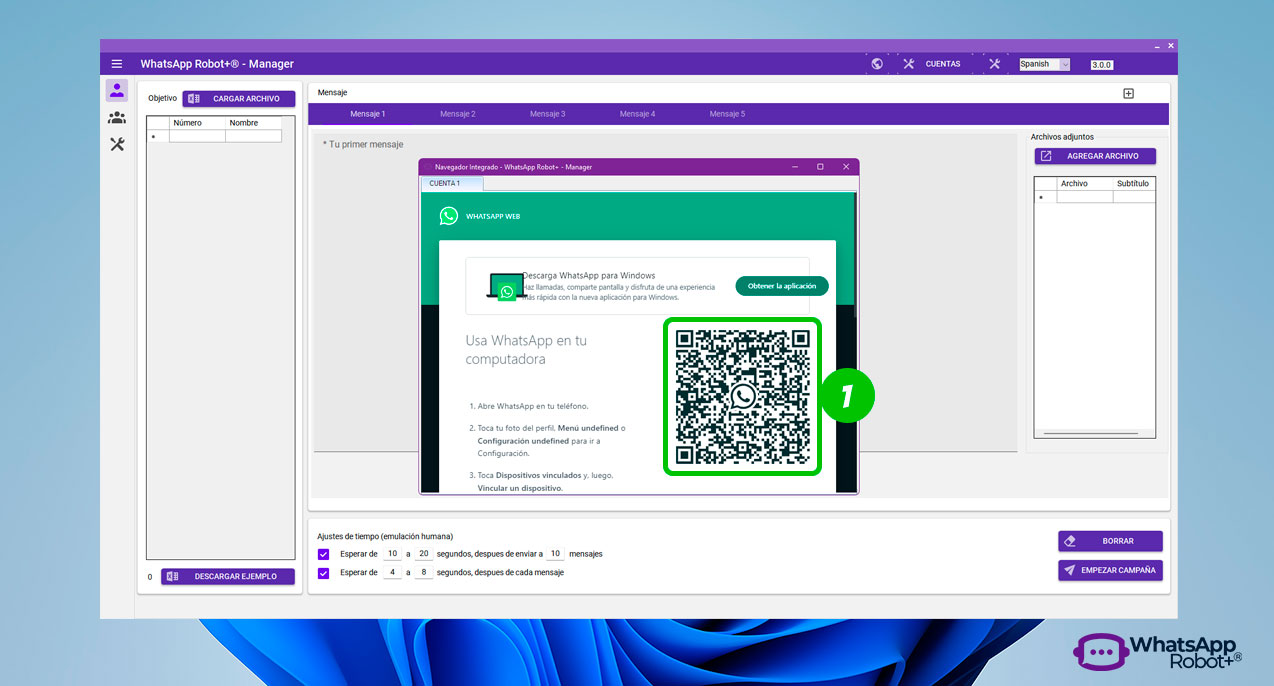Viewport: 1274px width, 686px height.
Task: Click the Archivo column header
Action: 1085,184
